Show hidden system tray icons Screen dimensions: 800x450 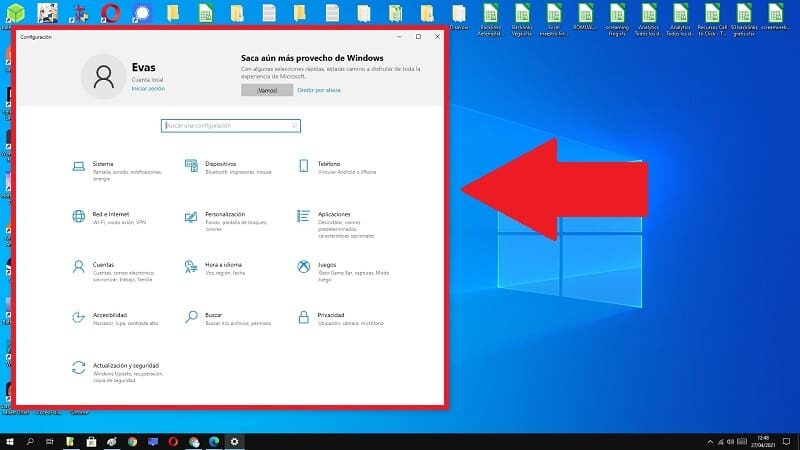pos(710,442)
